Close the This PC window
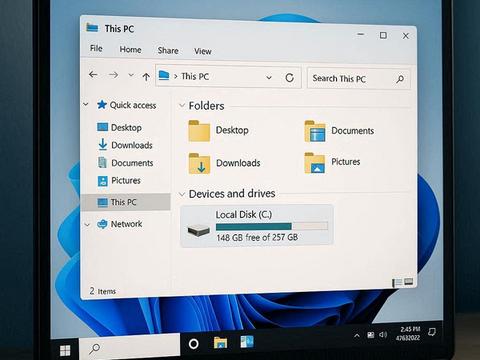Viewport: 480px width, 360px height. [x=406, y=36]
